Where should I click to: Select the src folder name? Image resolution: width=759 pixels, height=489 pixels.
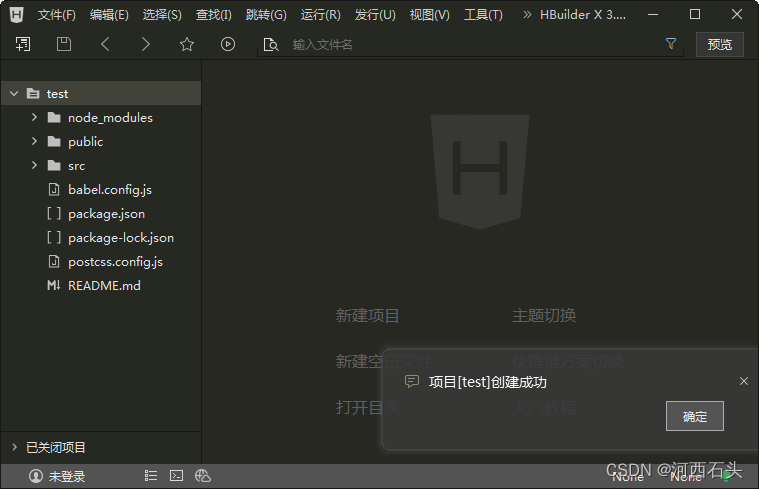76,166
